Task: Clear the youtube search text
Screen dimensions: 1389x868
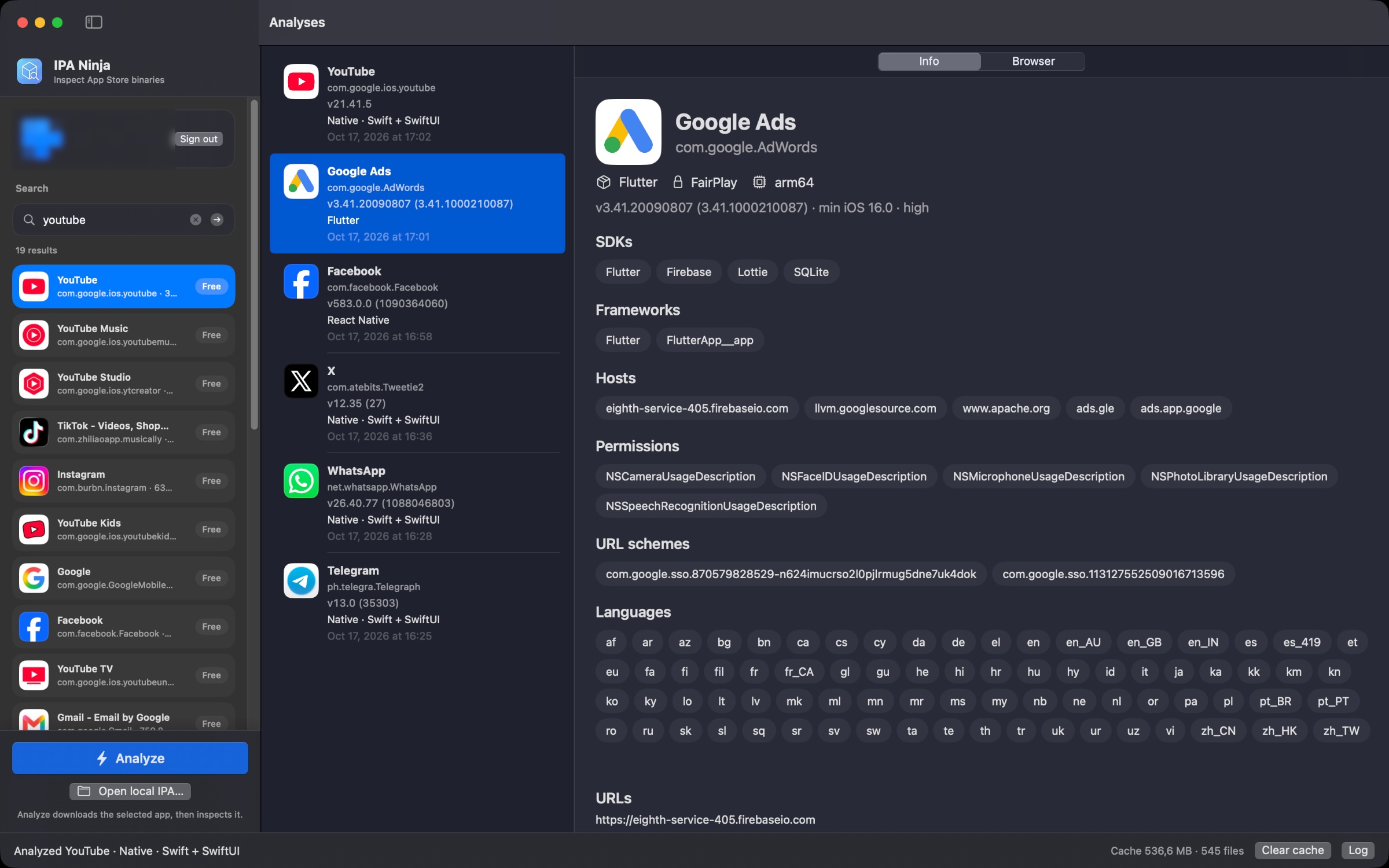Action: click(x=196, y=220)
